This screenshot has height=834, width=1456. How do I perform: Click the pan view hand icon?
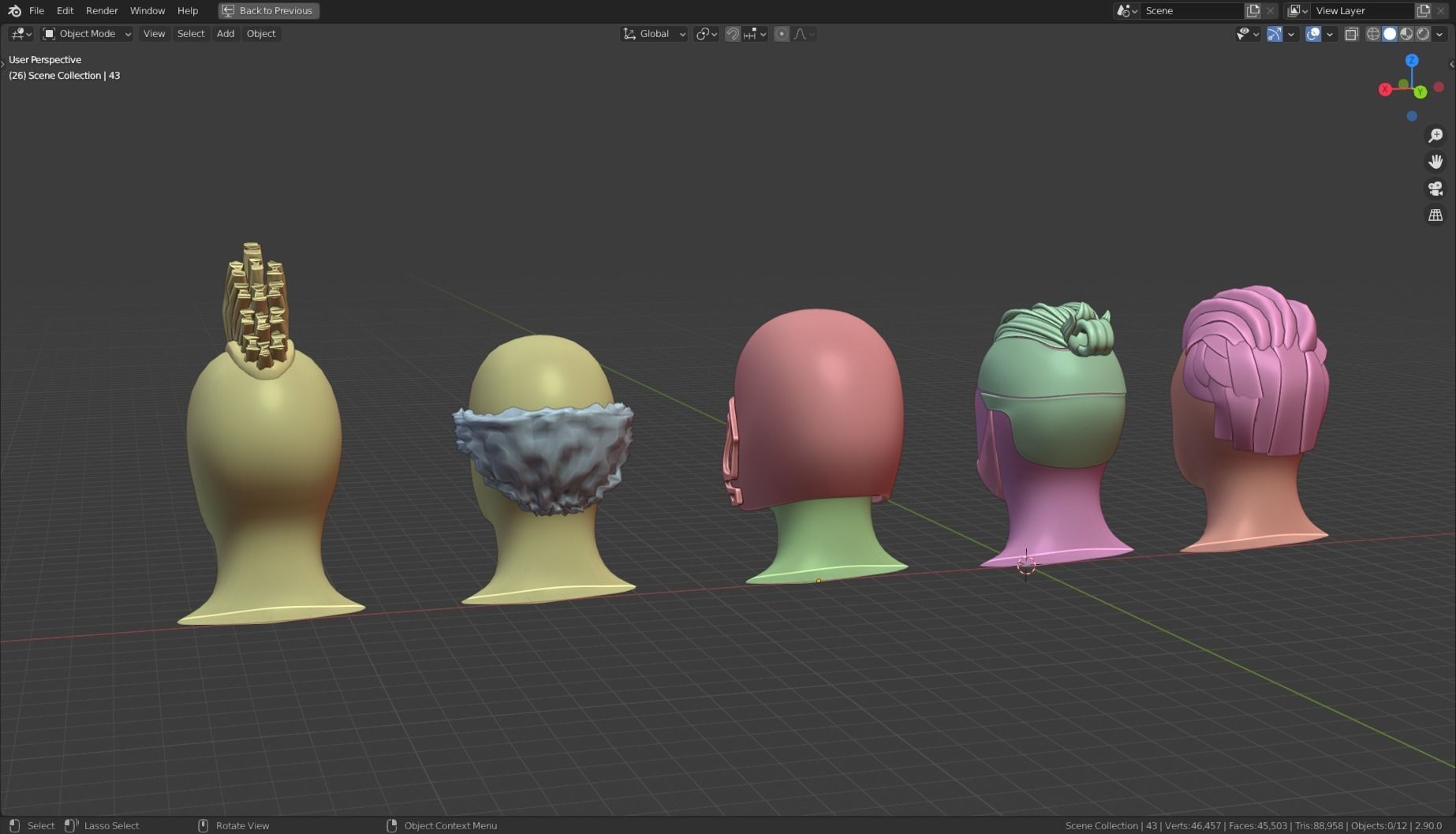pyautogui.click(x=1435, y=162)
